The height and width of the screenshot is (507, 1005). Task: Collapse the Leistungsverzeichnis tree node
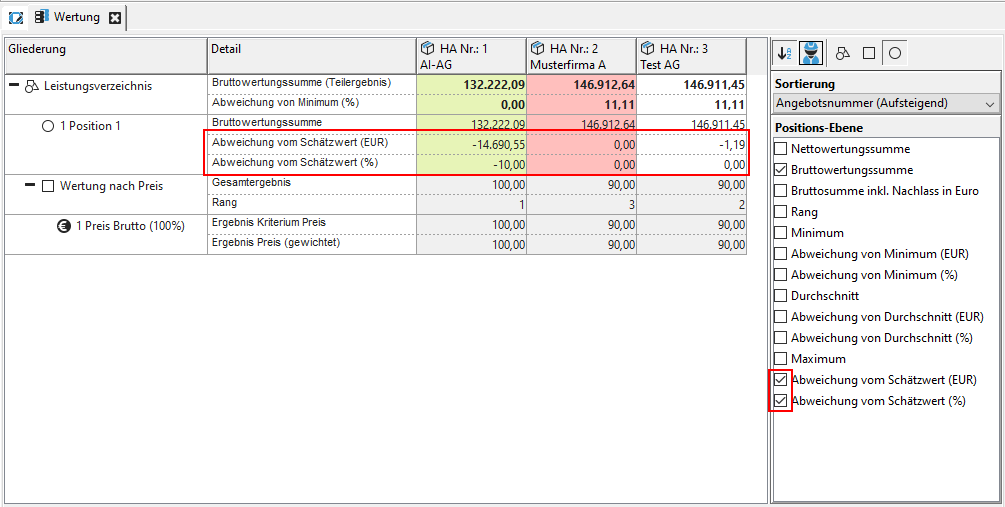tap(14, 85)
